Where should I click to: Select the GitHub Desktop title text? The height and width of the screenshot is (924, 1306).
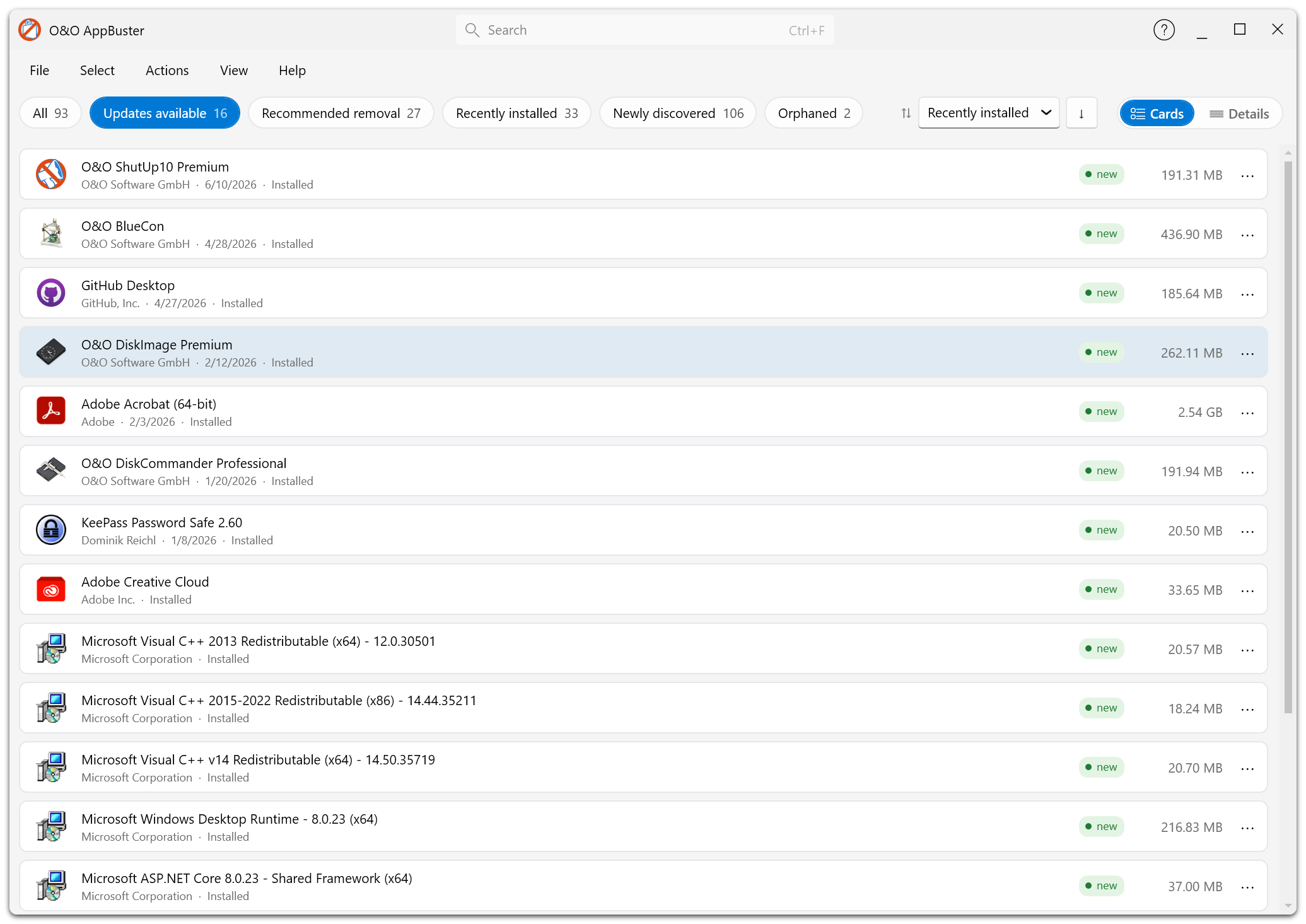(128, 286)
